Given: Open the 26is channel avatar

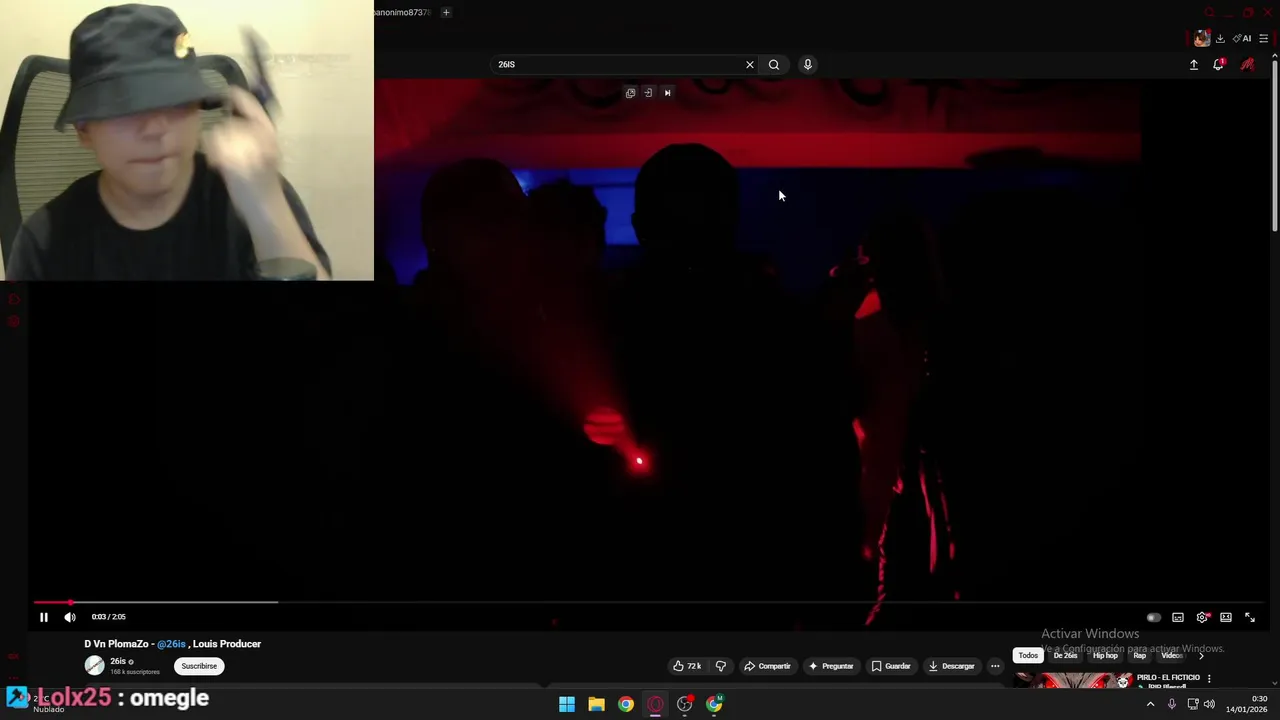Looking at the screenshot, I should [x=95, y=666].
